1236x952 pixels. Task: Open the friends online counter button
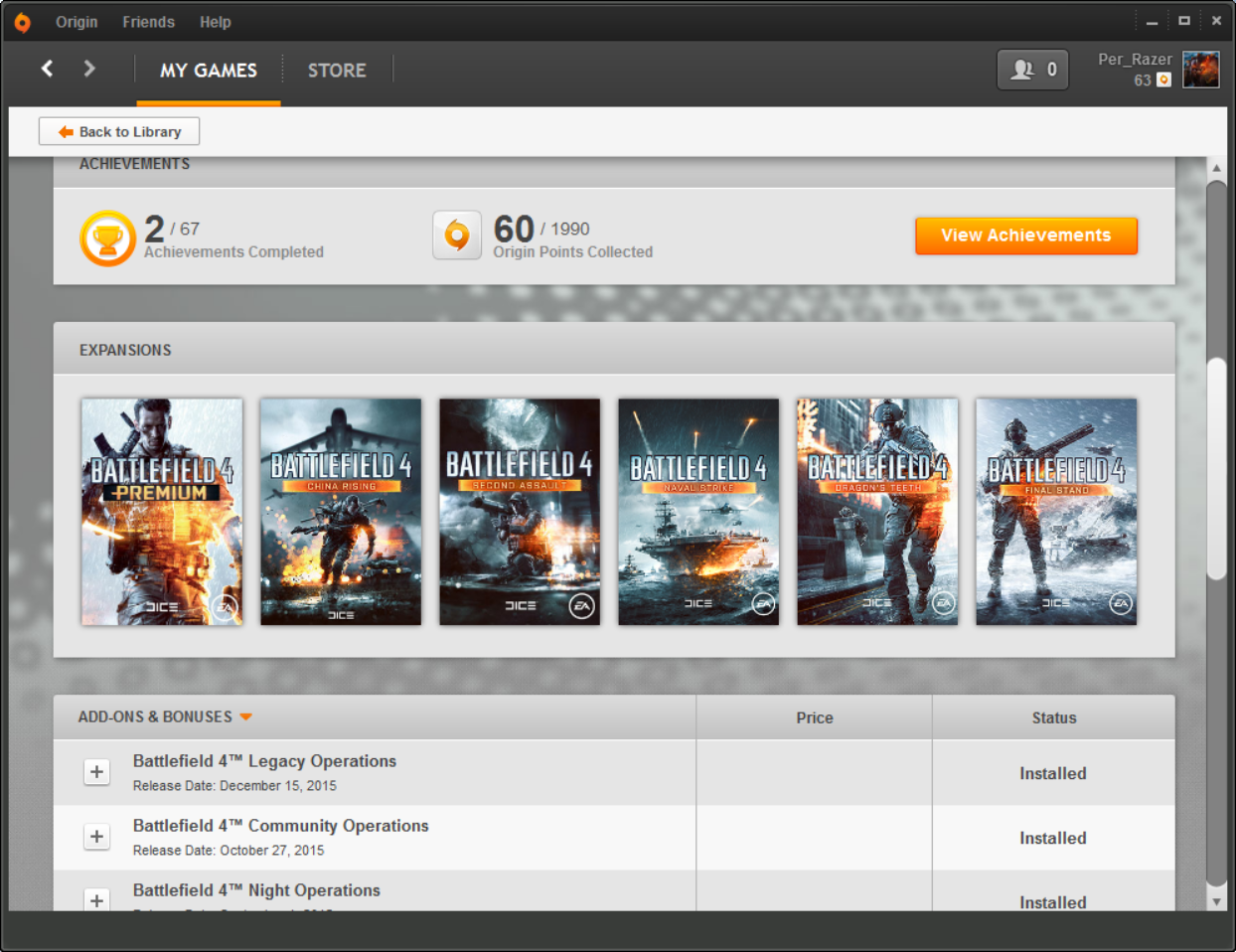(1033, 70)
